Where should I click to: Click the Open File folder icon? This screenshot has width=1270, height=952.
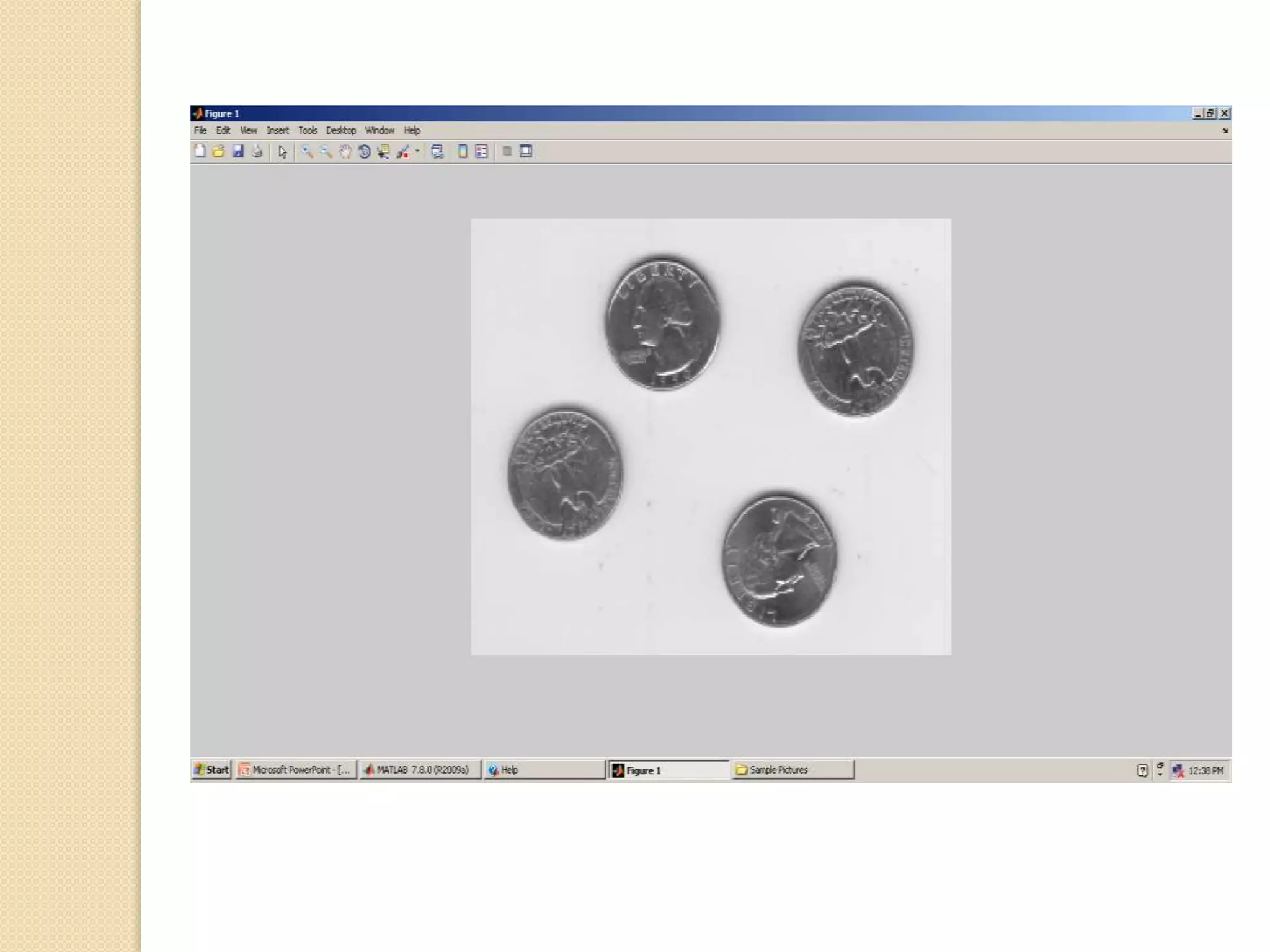[x=218, y=151]
